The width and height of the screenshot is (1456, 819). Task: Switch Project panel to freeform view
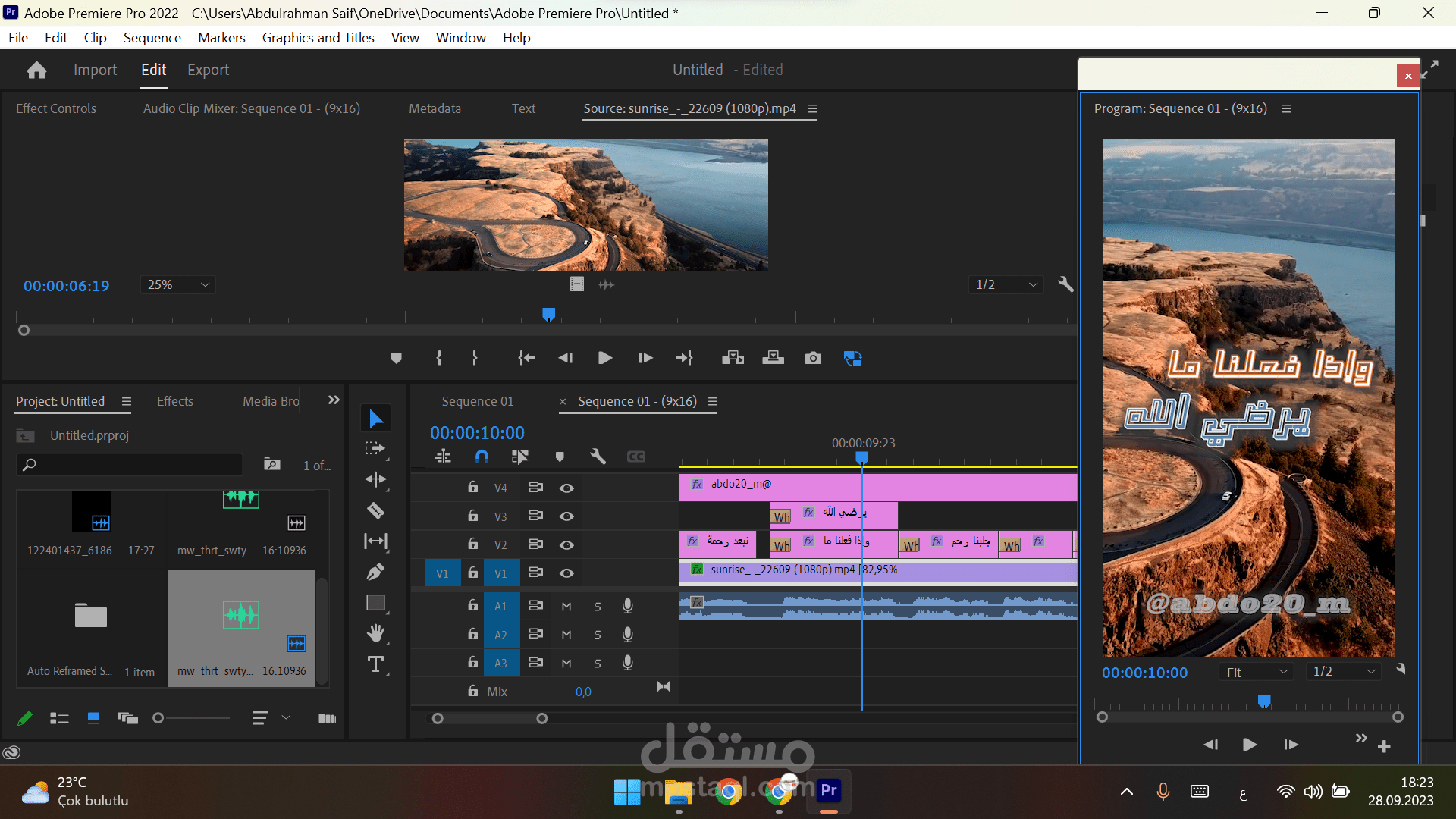tap(127, 718)
